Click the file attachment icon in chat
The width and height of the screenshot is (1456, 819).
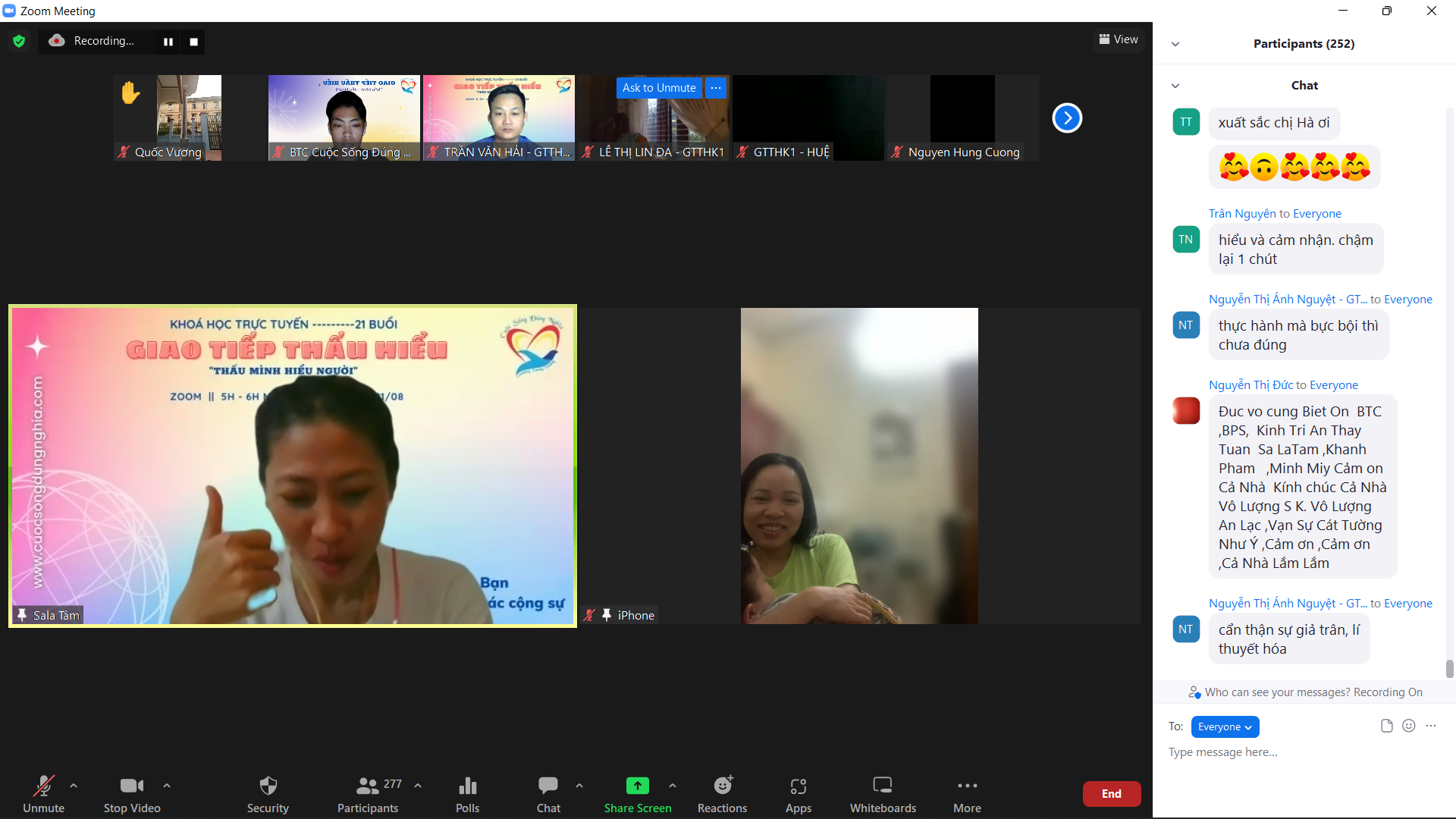1386,726
